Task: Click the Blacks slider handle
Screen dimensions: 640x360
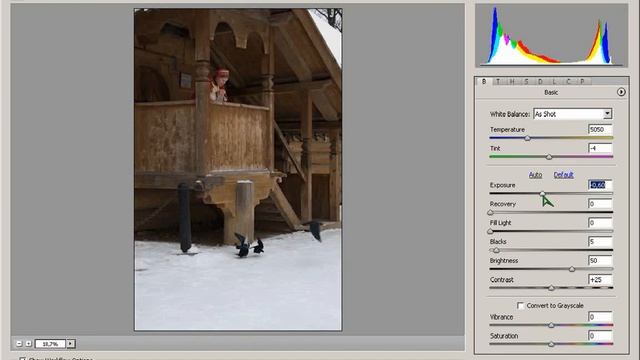Action: [496, 250]
